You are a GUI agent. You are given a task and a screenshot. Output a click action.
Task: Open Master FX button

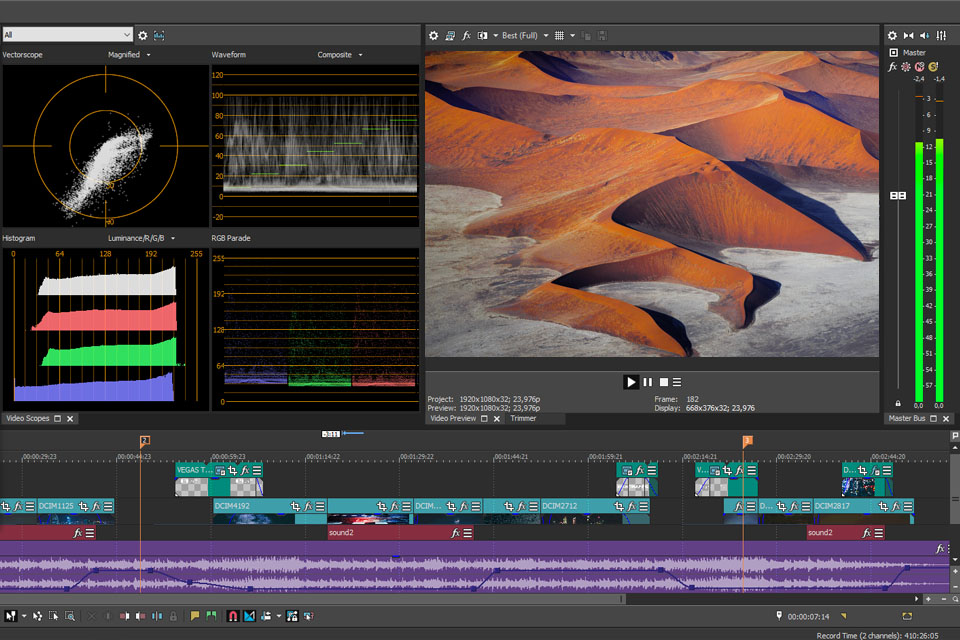coord(893,67)
